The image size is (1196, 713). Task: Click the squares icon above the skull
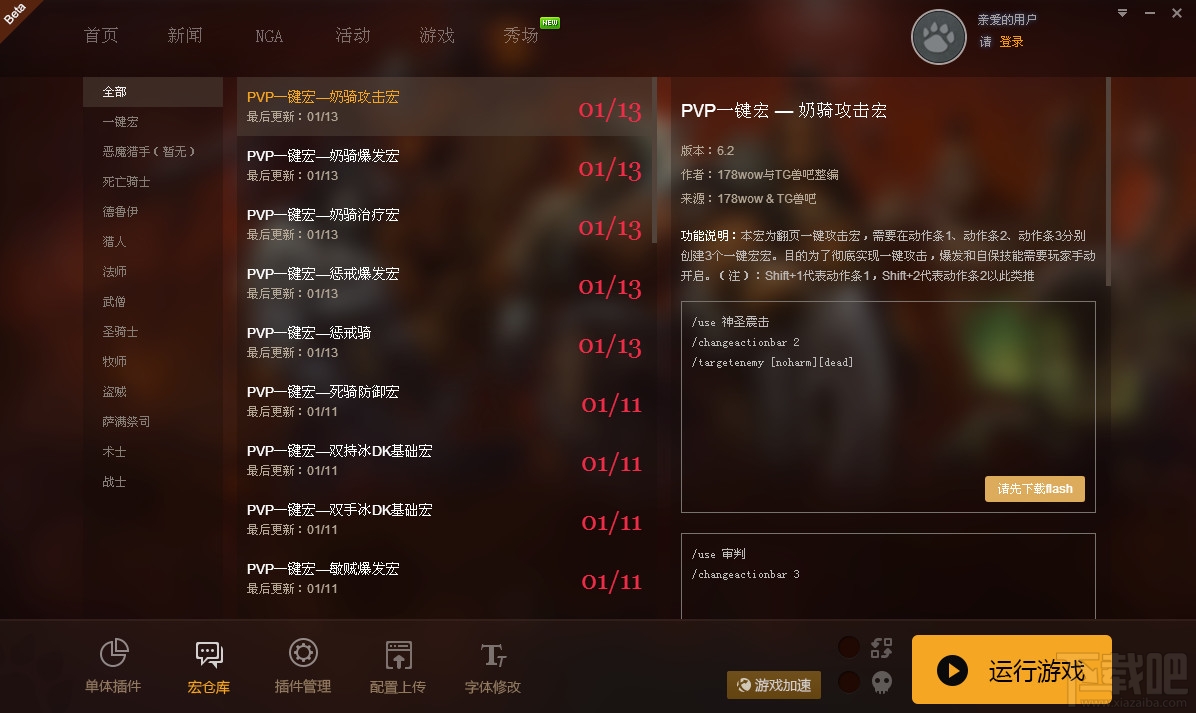click(x=881, y=648)
